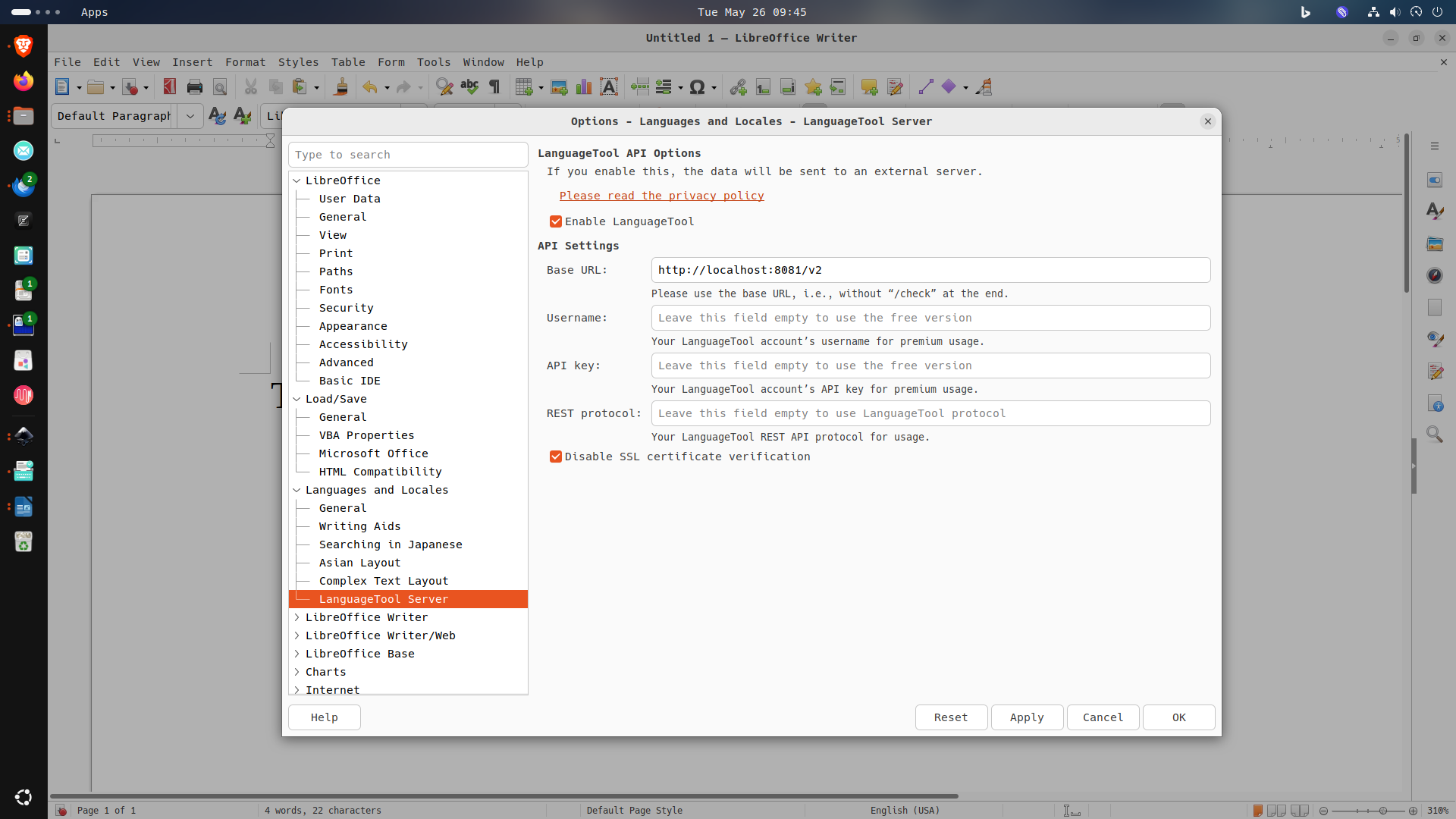
Task: Click the Reset button
Action: (x=951, y=717)
